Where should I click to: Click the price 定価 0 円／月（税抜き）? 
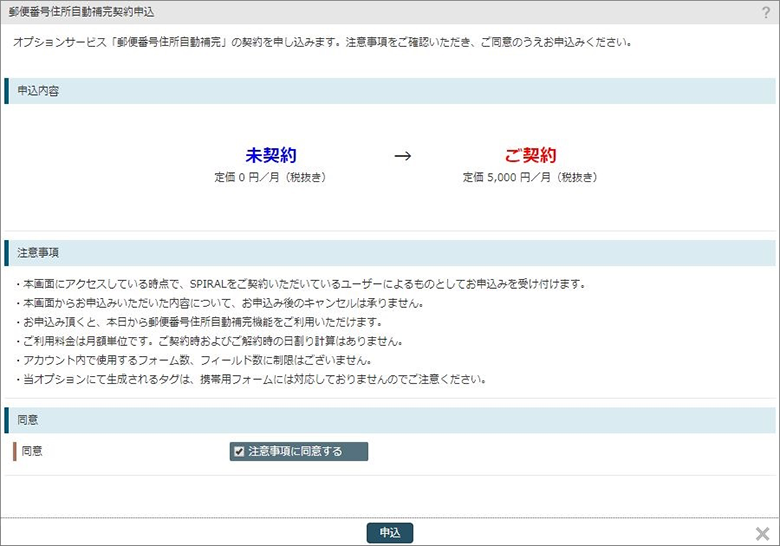(x=270, y=178)
